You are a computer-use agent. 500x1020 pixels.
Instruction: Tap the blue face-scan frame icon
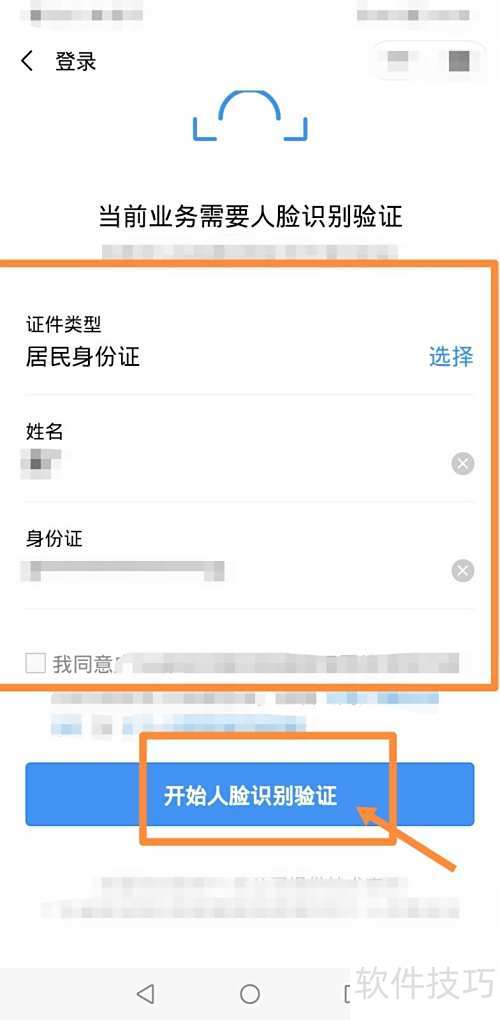250,116
